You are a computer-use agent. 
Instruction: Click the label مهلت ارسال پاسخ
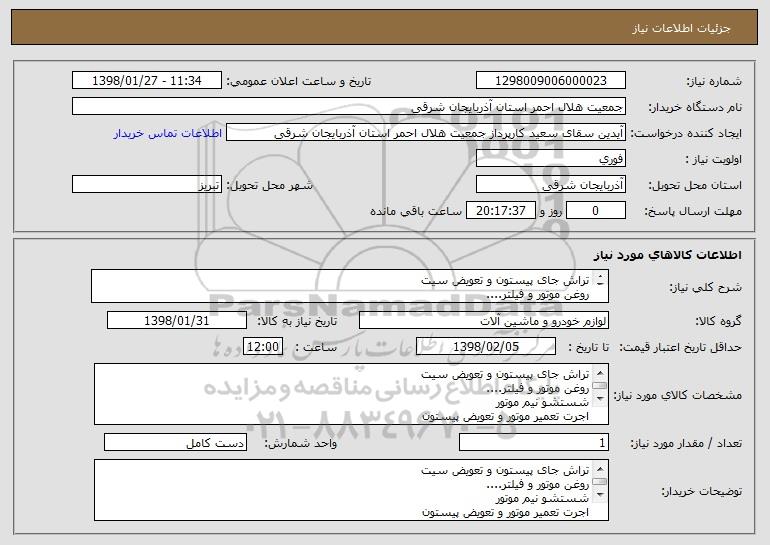click(693, 211)
